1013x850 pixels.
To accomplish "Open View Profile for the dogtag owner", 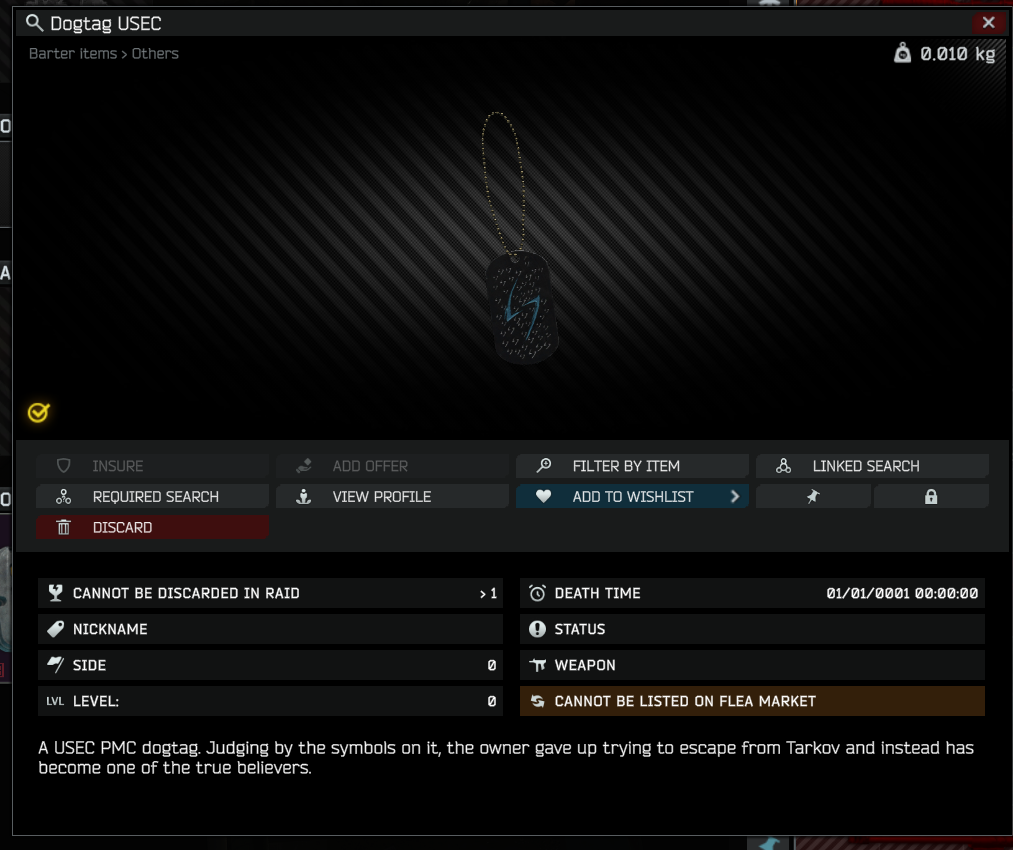I will (392, 497).
